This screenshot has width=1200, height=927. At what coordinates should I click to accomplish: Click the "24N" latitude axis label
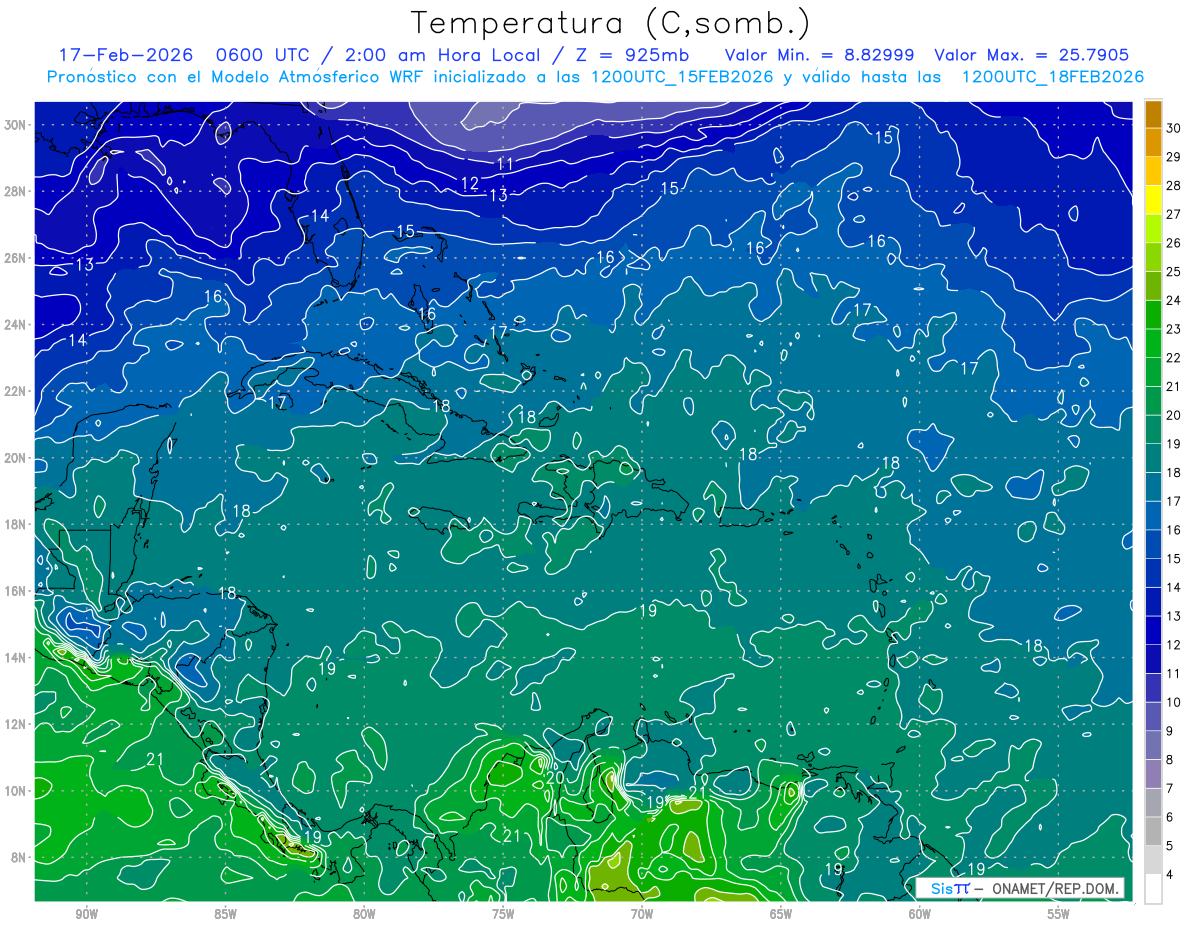17,325
